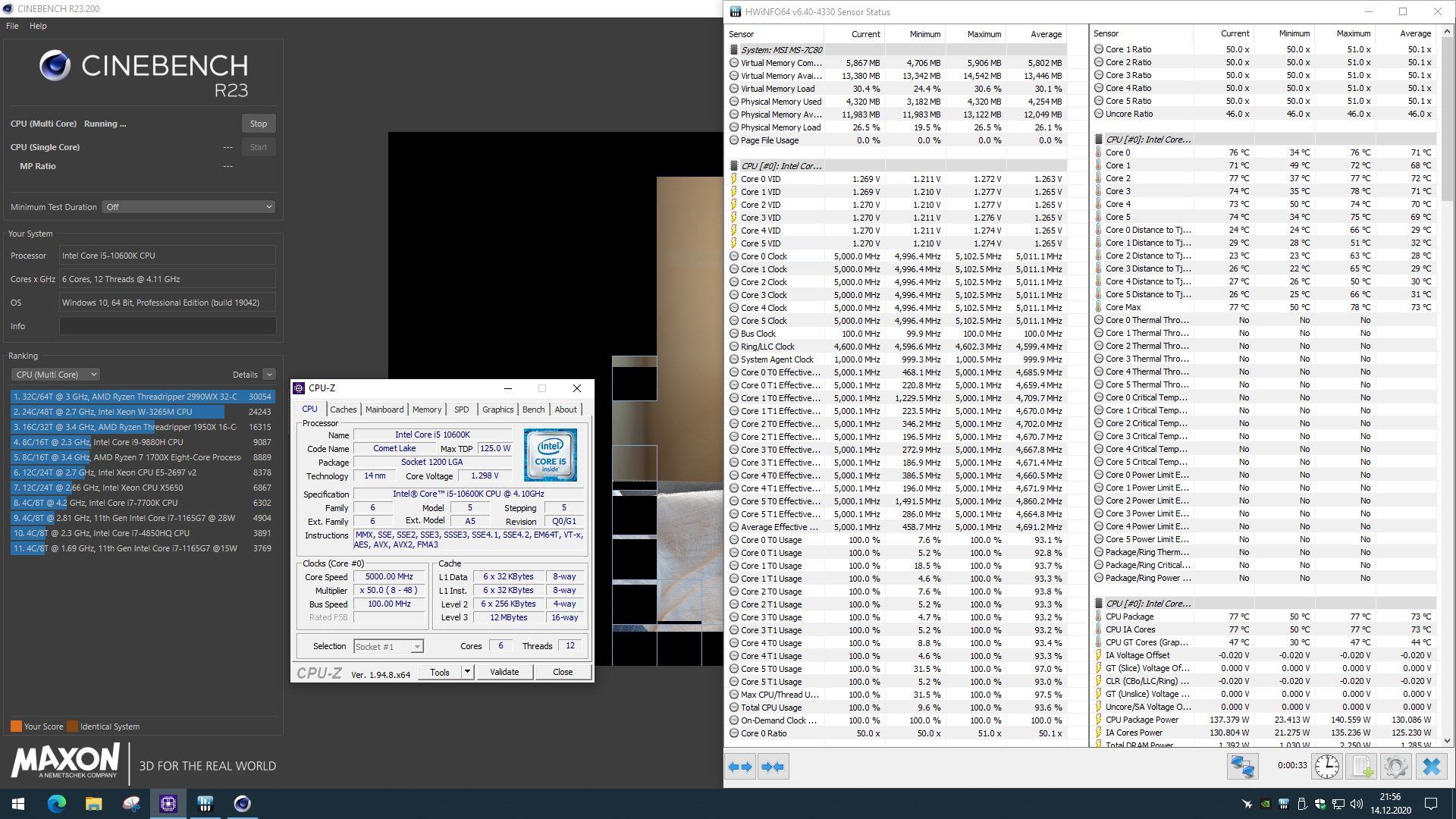Switch to CPU-Z taskbar icon
The image size is (1456, 819).
(168, 804)
